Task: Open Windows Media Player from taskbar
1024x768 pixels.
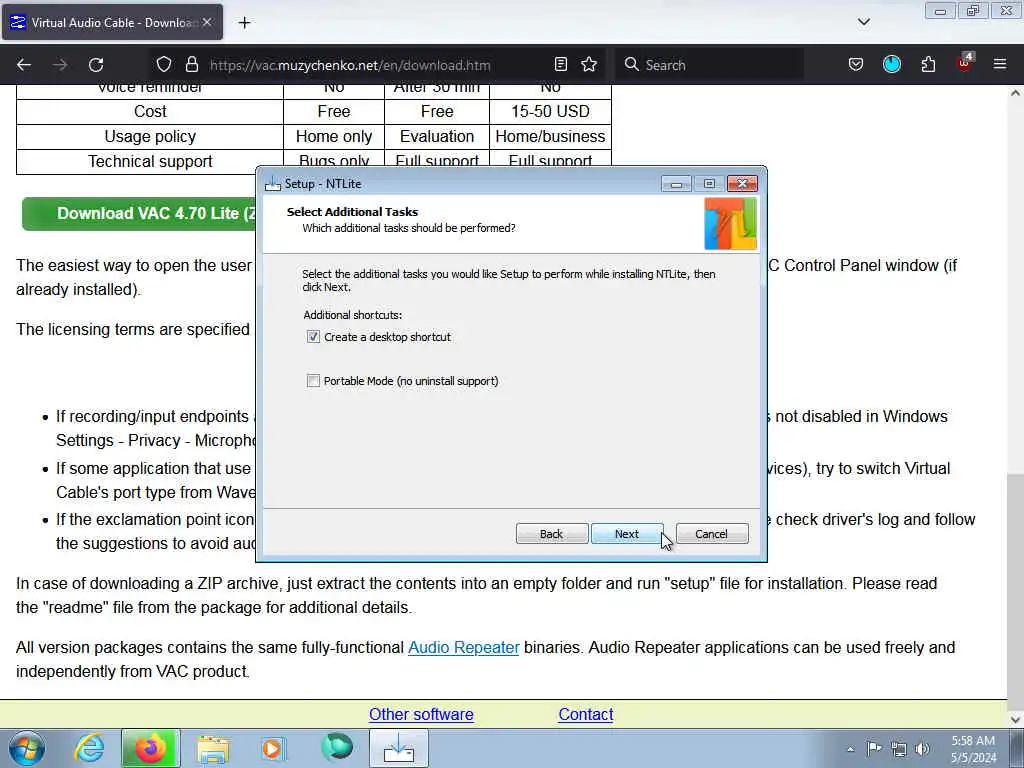Action: (x=273, y=748)
